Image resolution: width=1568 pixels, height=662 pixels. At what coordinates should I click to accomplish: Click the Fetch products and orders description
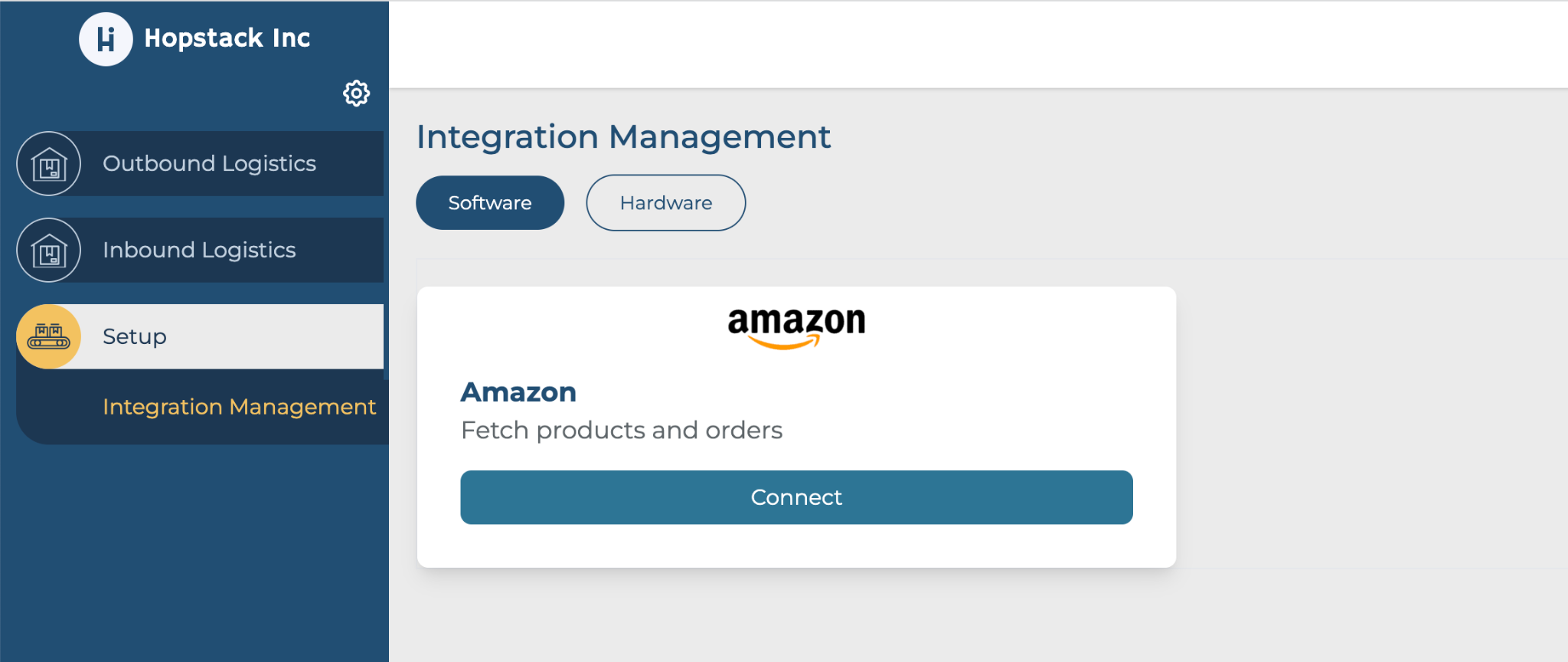coord(622,430)
